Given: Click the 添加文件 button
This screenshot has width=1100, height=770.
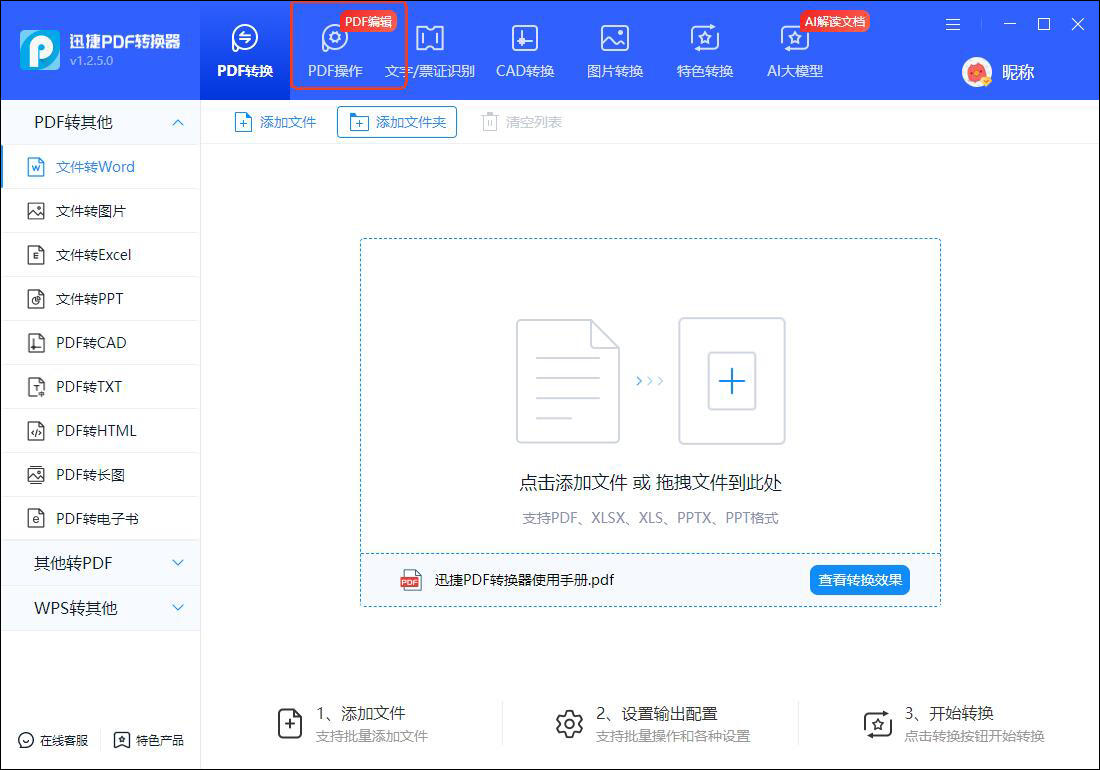Looking at the screenshot, I should 275,122.
